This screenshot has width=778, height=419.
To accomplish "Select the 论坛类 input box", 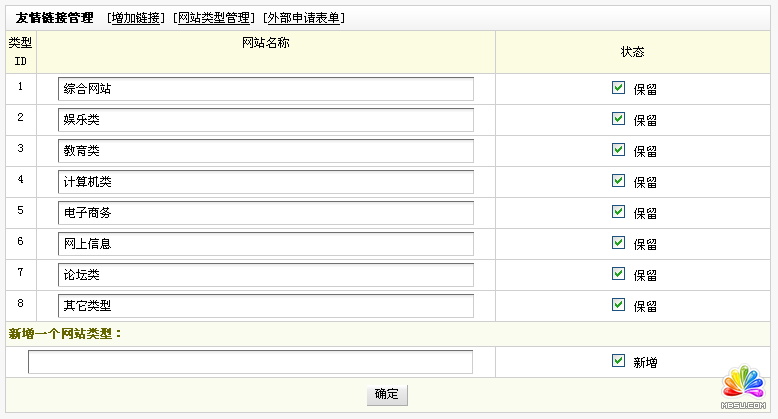I will click(x=265, y=275).
